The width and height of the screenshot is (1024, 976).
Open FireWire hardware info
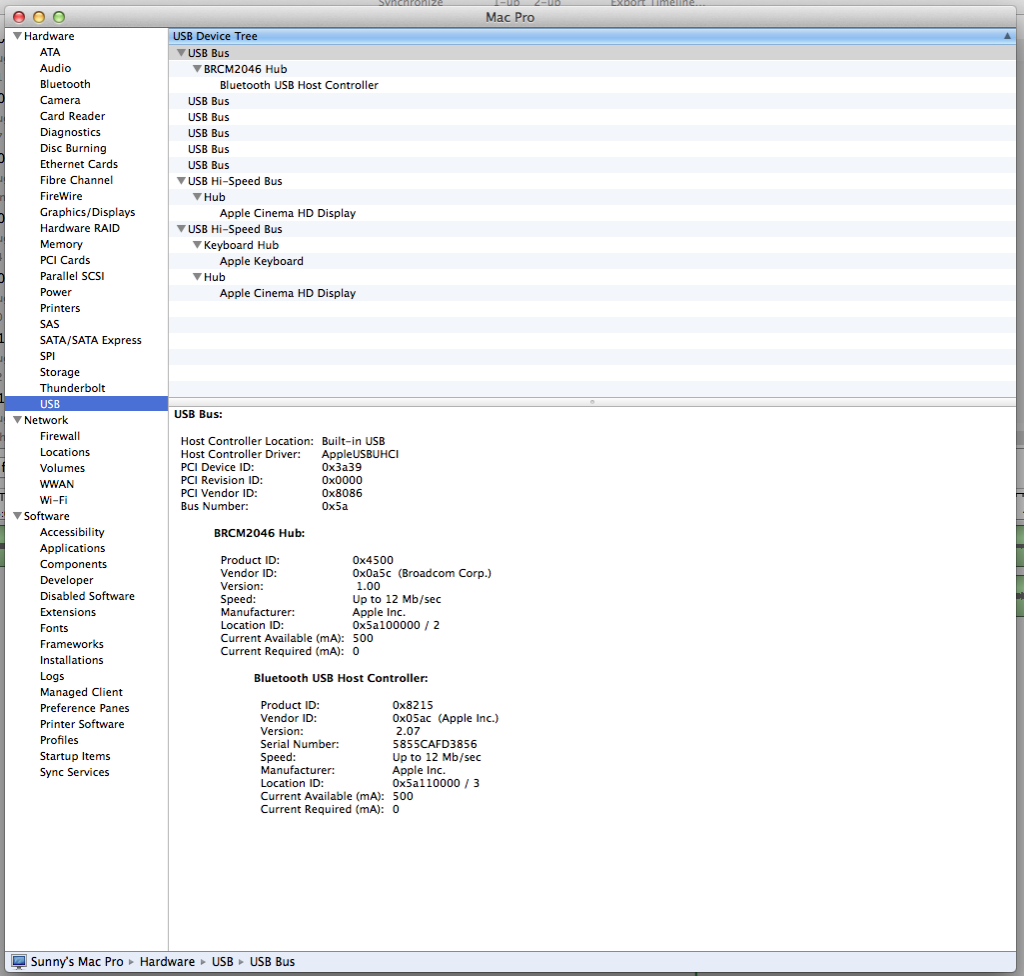[61, 196]
